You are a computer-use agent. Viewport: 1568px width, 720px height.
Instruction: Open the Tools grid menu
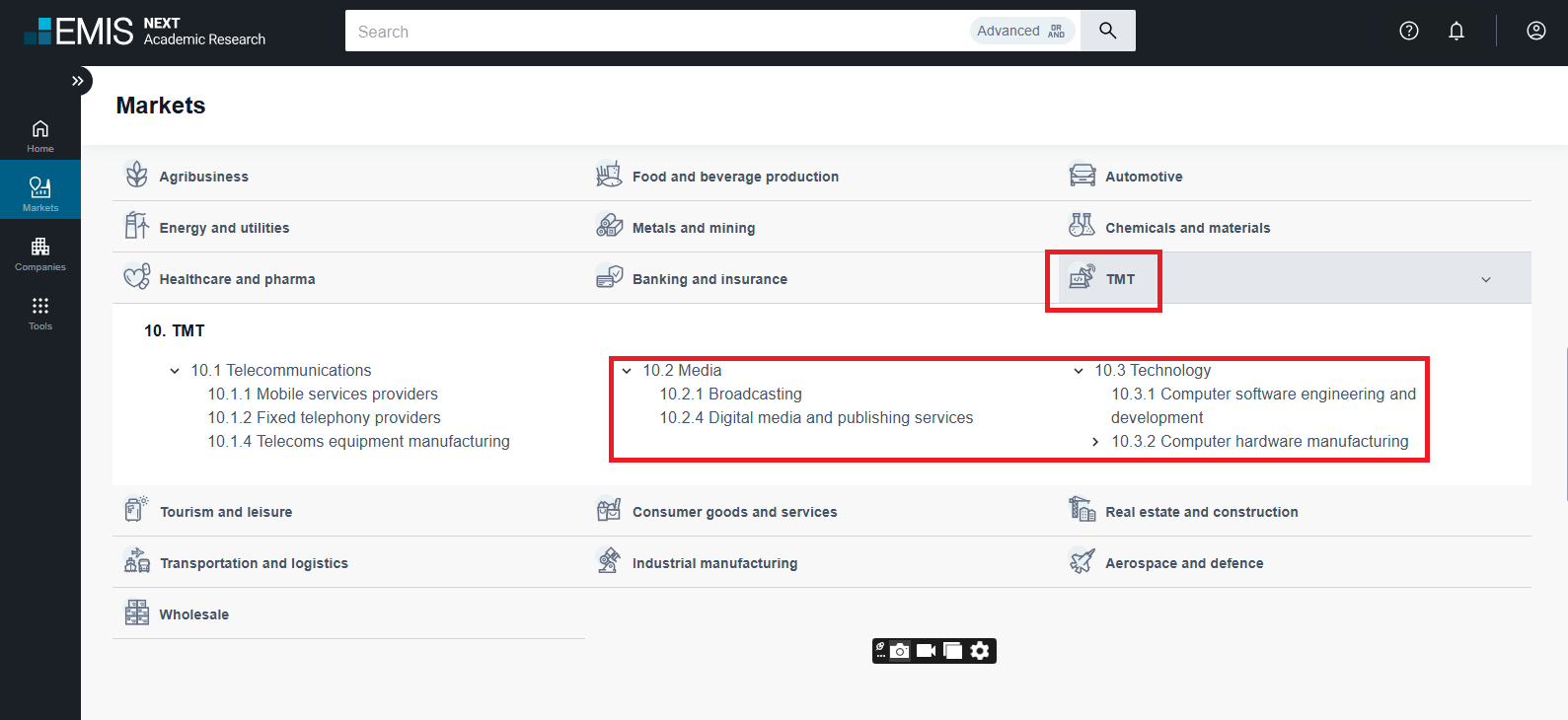pos(40,311)
